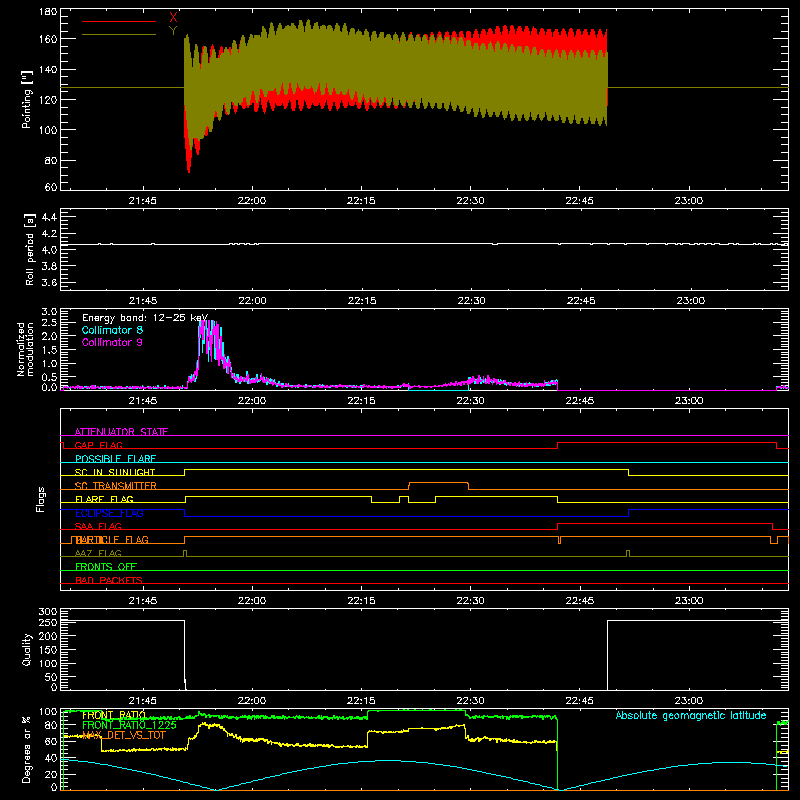Click the 3.8 tick on Roll period axis

(49, 266)
